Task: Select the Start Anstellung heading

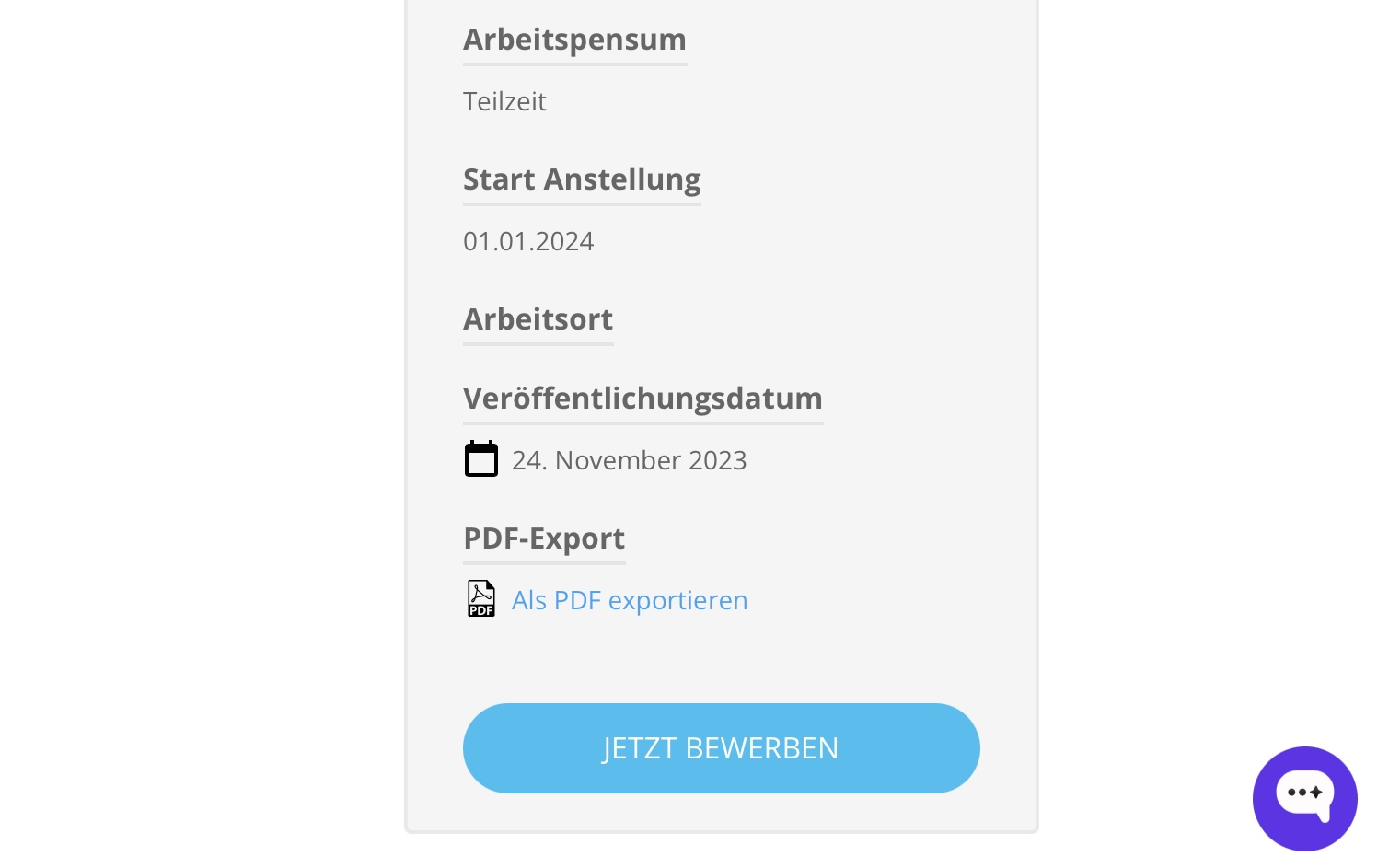Action: pos(582,179)
